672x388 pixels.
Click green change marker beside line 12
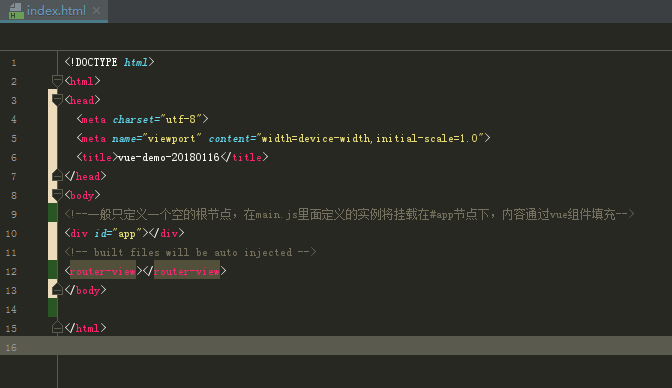[52, 270]
